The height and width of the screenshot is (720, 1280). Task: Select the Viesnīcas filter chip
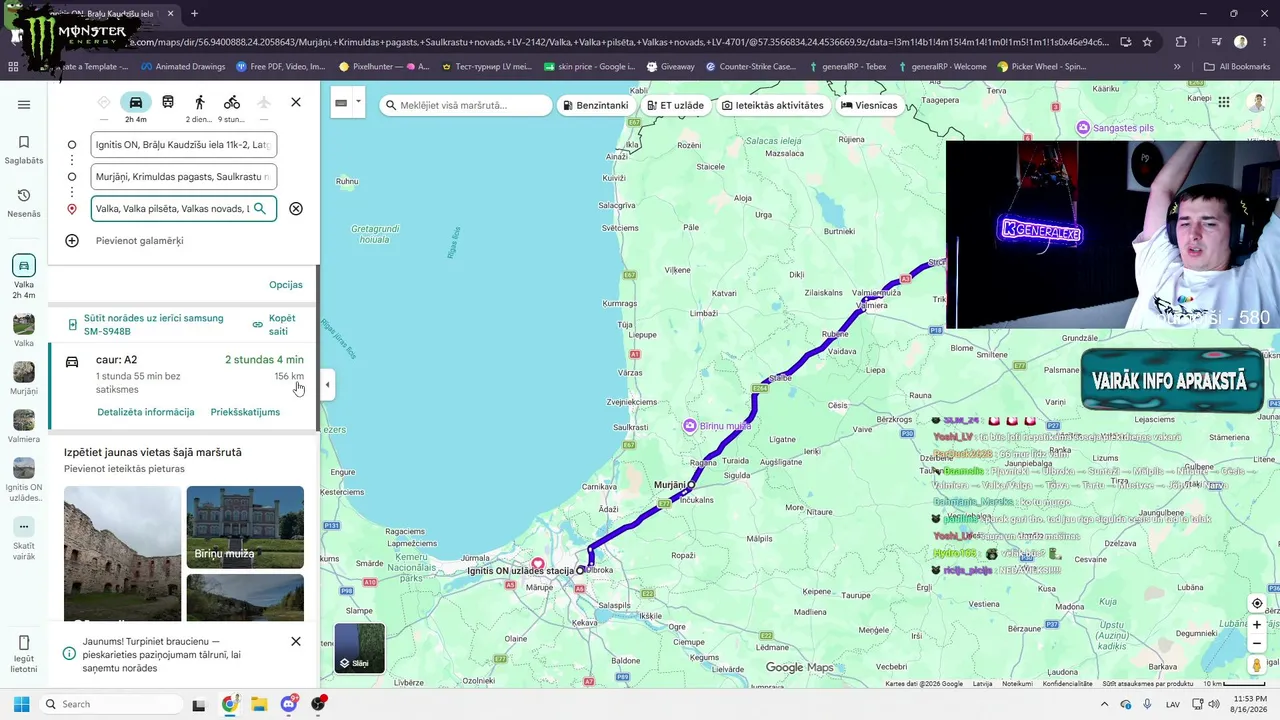pyautogui.click(x=869, y=105)
